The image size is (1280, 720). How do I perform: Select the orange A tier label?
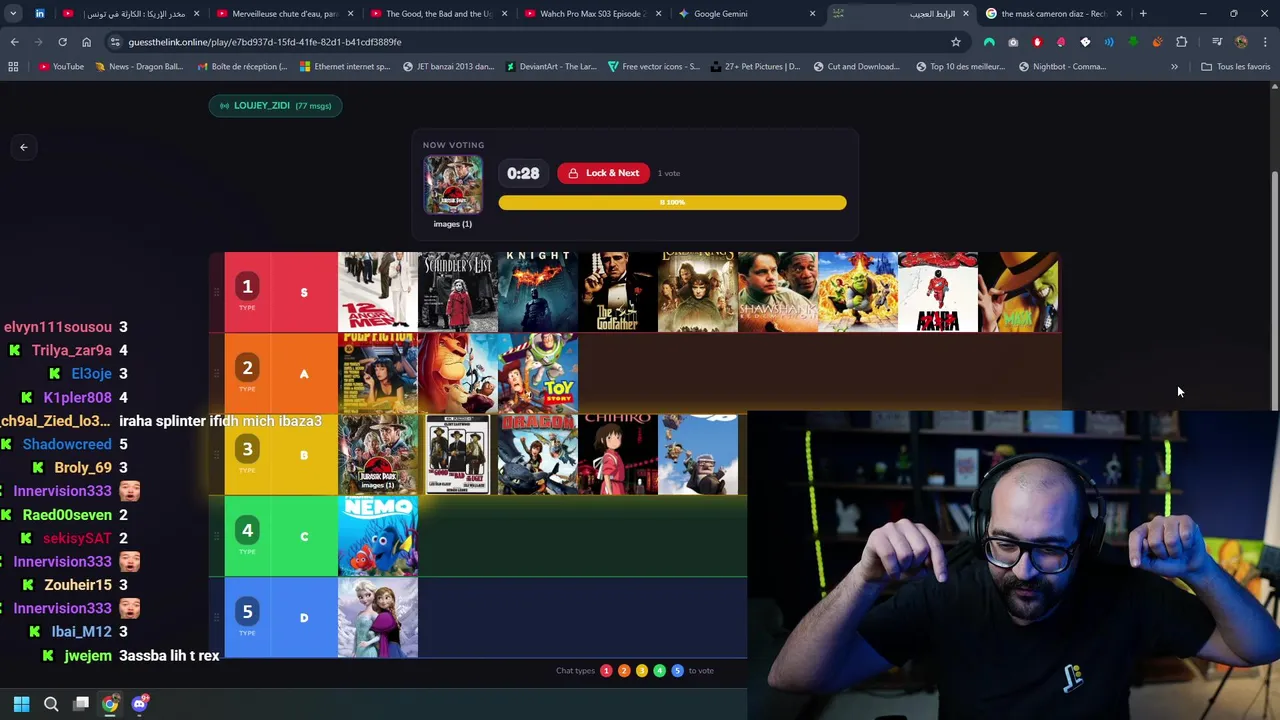304,373
